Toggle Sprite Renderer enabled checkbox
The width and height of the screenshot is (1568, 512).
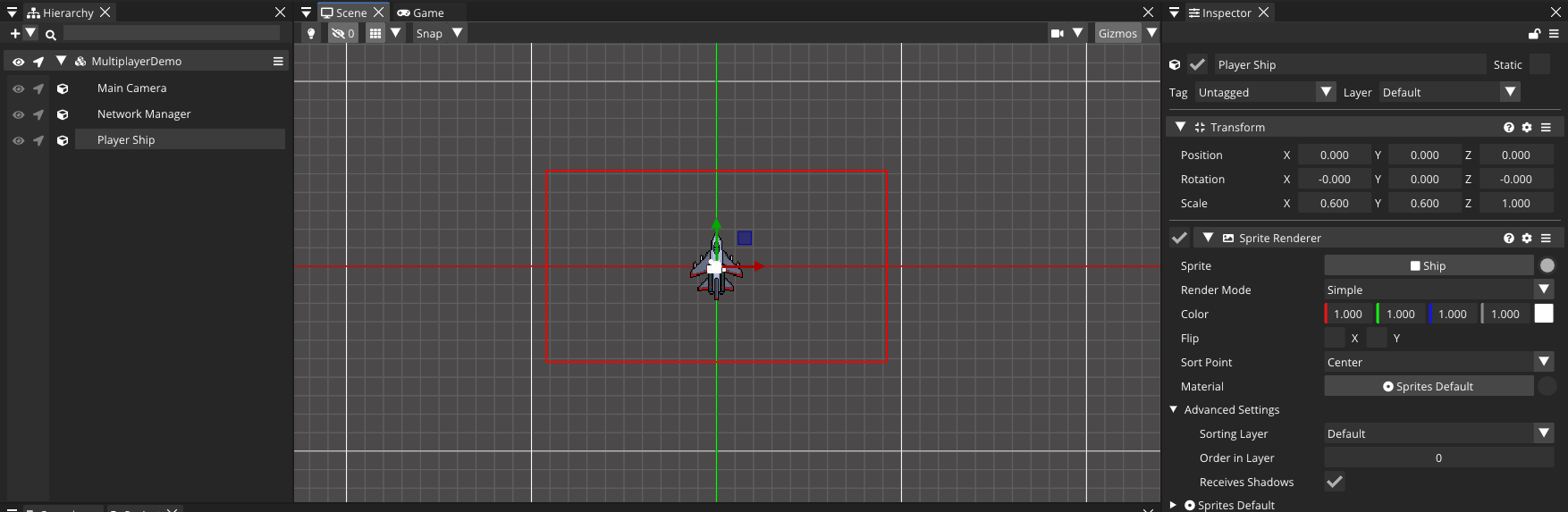(x=1180, y=238)
